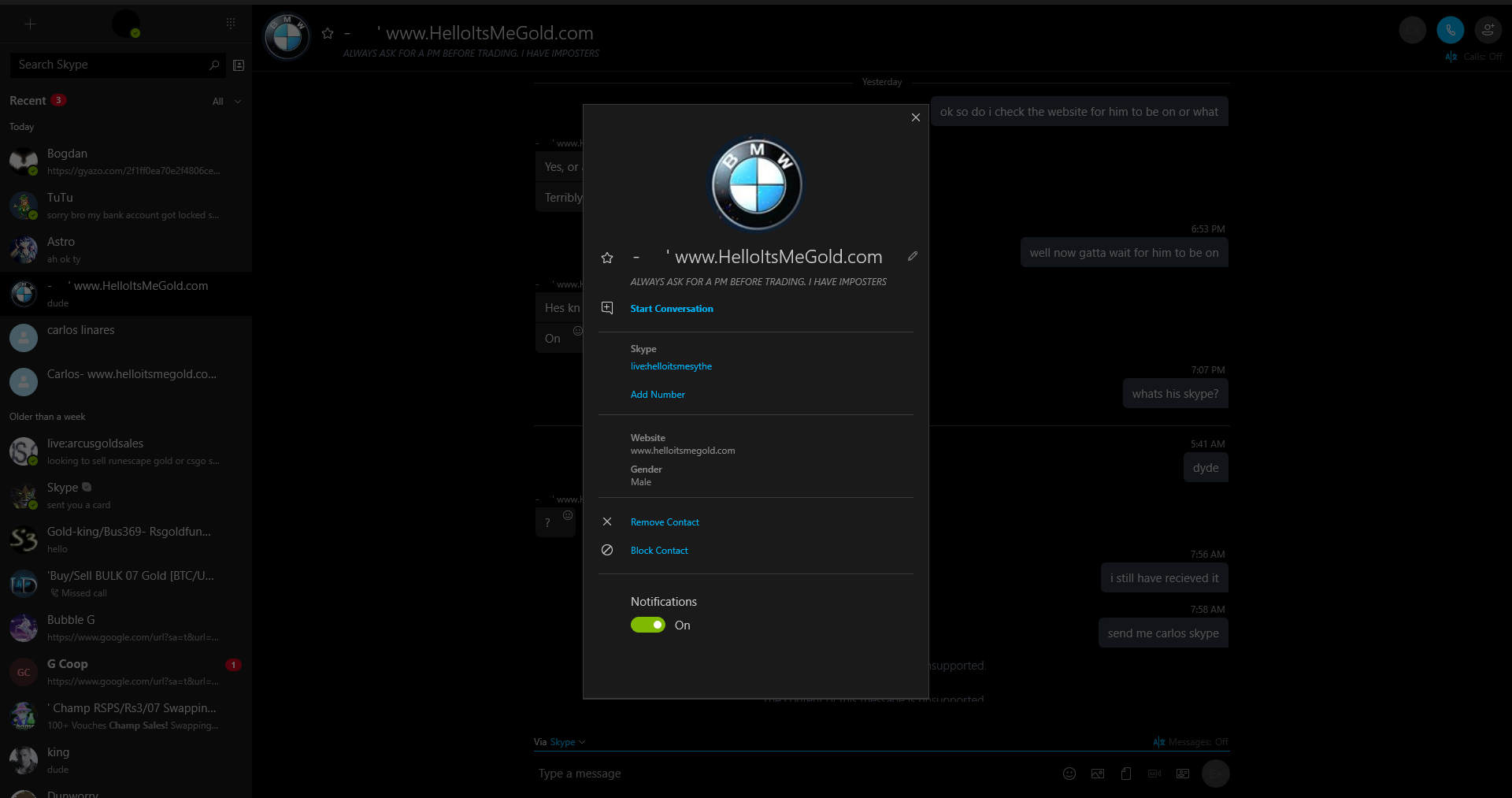1512x798 pixels.
Task: Open the king conversation
Action: pyautogui.click(x=126, y=760)
